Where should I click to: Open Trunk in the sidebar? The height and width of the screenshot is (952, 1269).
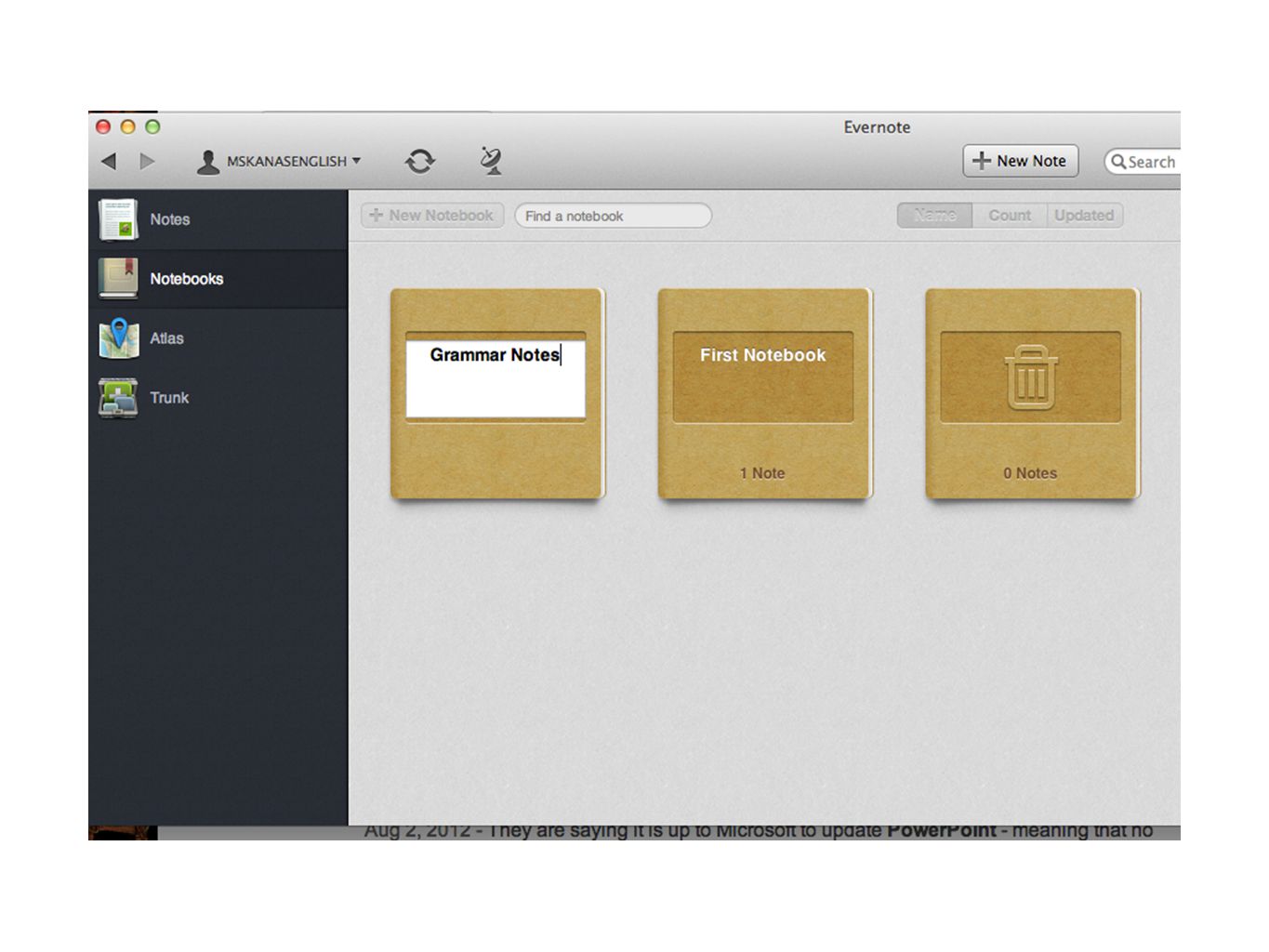[218, 398]
